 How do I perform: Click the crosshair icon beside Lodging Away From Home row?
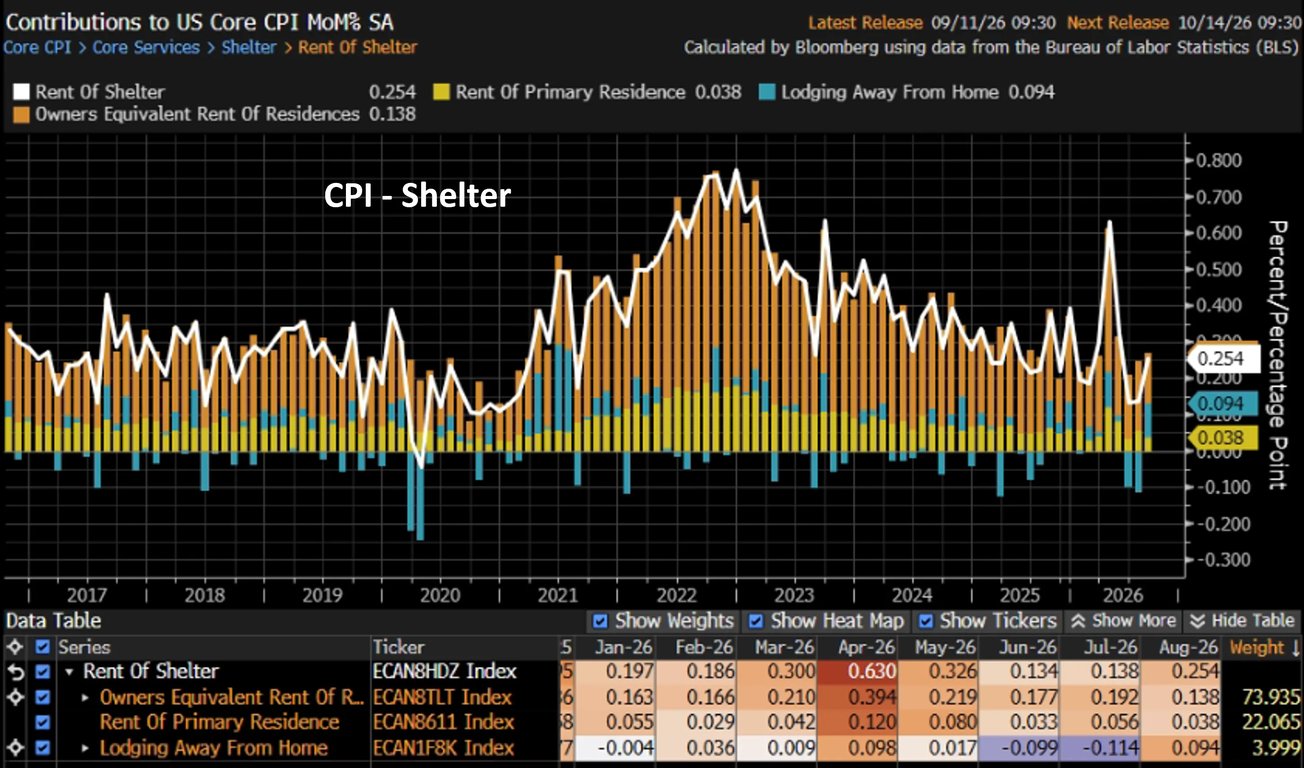pyautogui.click(x=14, y=747)
